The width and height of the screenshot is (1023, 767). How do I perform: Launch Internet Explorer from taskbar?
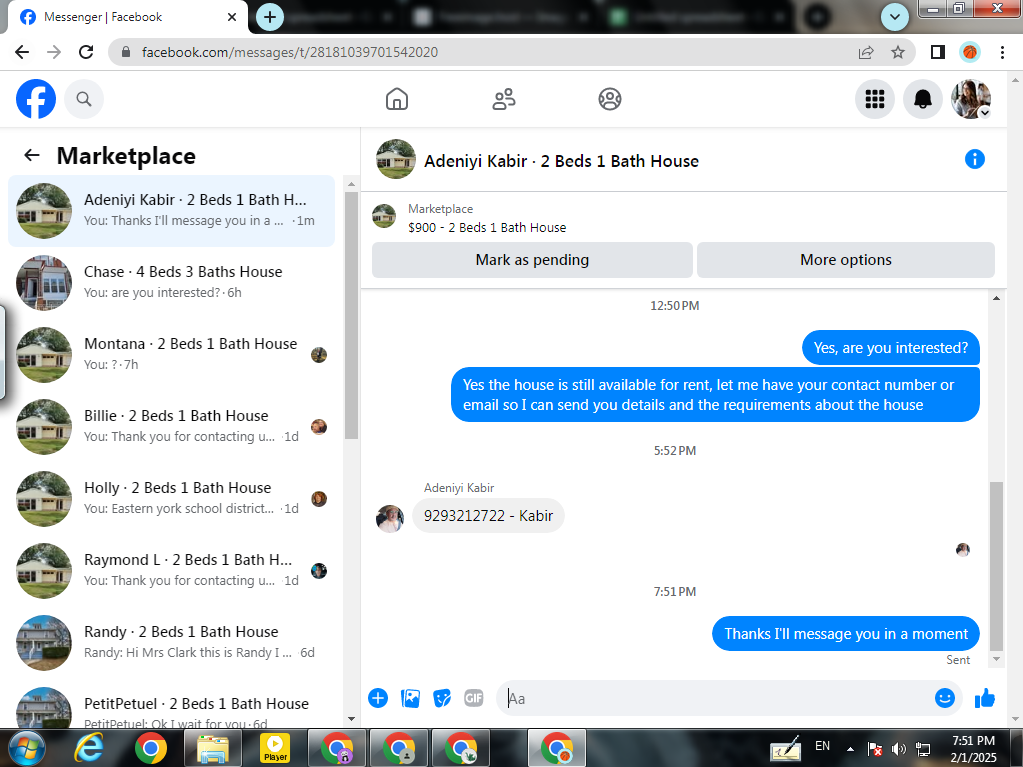point(89,747)
